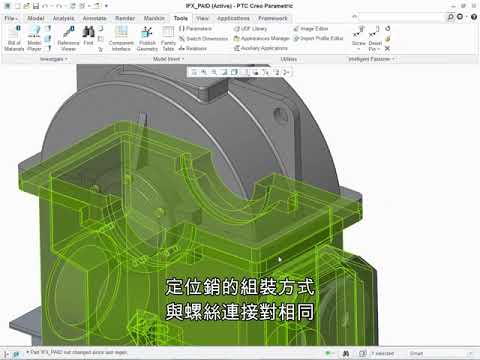Switch to the Manikin tab
The image size is (480, 360).
click(154, 18)
